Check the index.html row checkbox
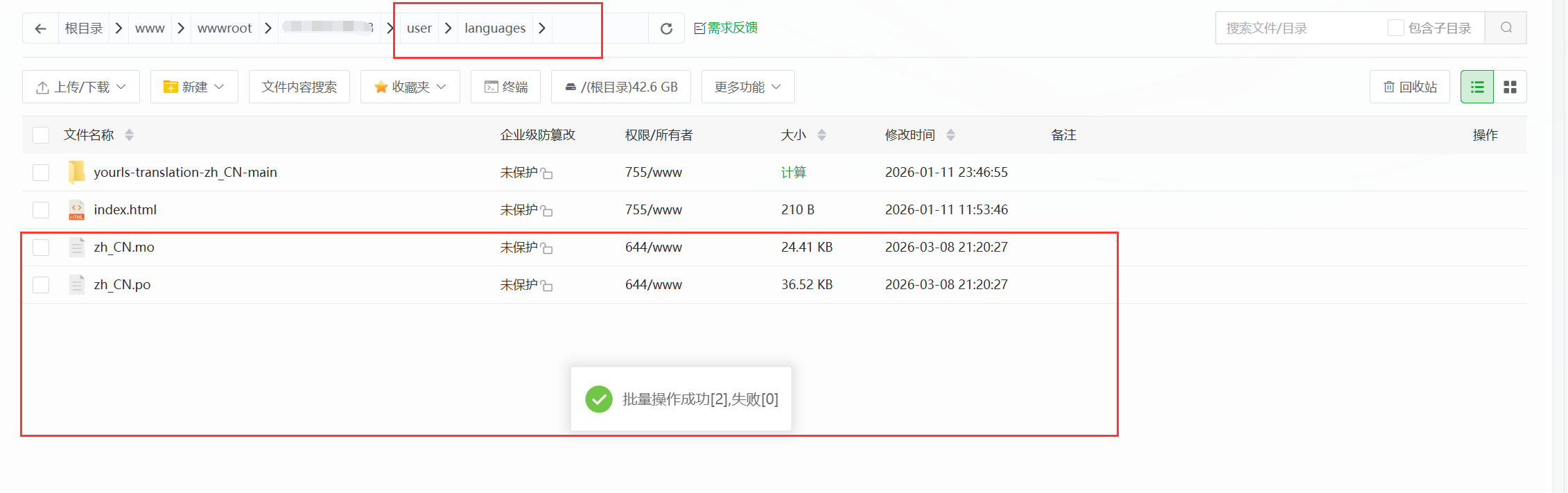 (41, 209)
